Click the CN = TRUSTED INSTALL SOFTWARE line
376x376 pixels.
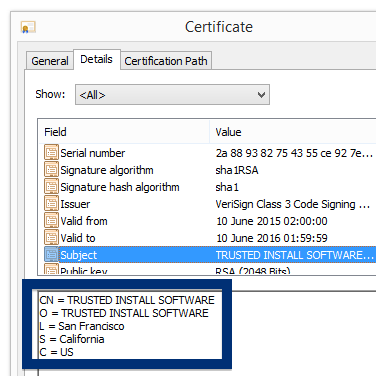(x=127, y=300)
